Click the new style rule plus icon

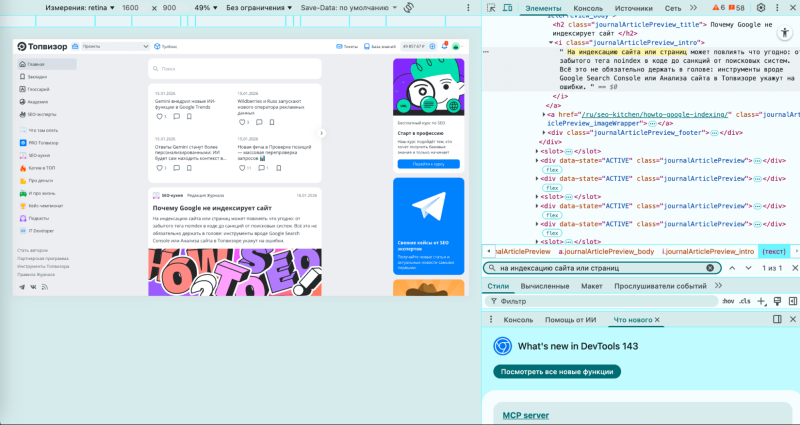click(x=762, y=301)
